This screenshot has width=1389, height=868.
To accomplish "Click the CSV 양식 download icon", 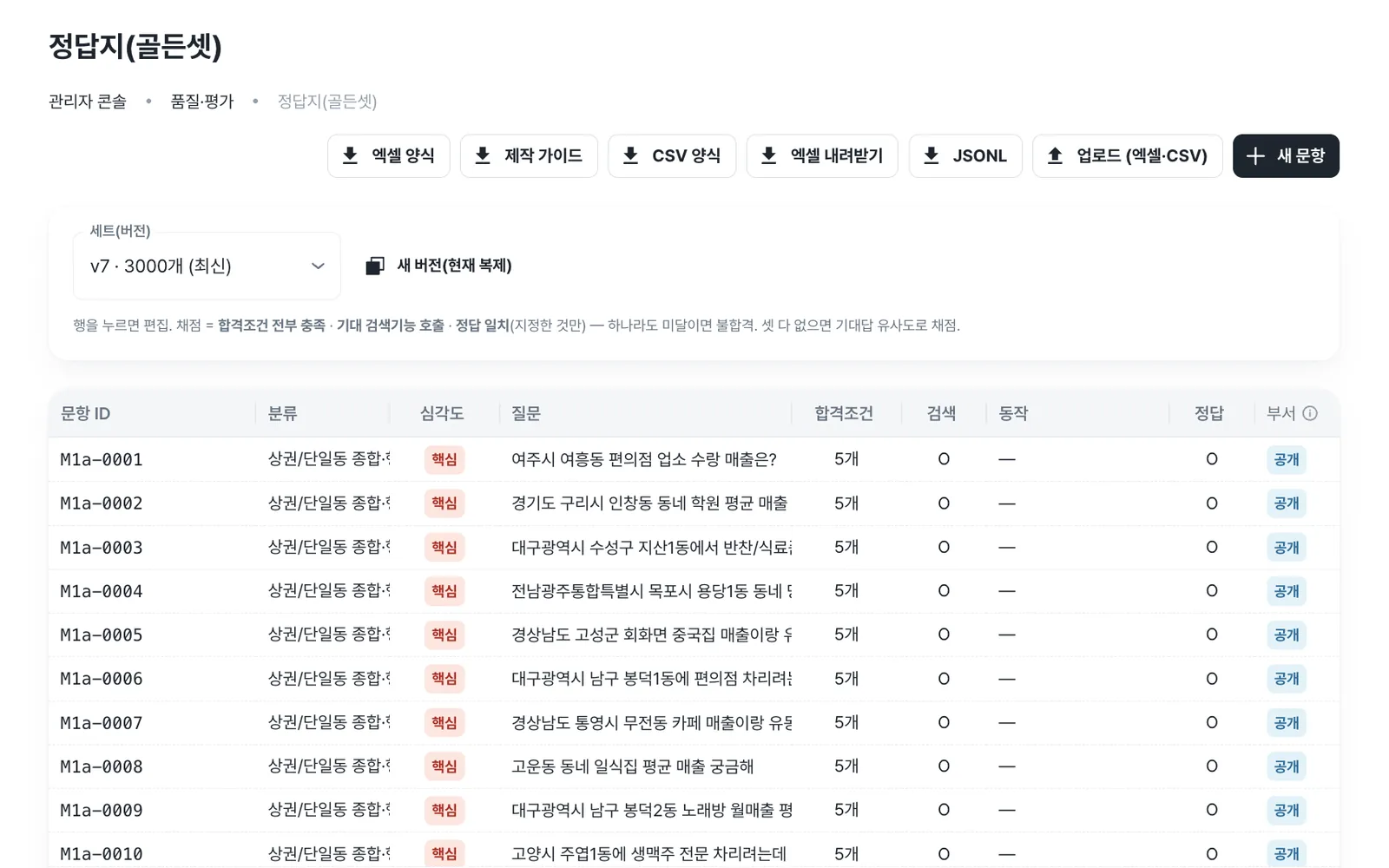I will pos(631,155).
